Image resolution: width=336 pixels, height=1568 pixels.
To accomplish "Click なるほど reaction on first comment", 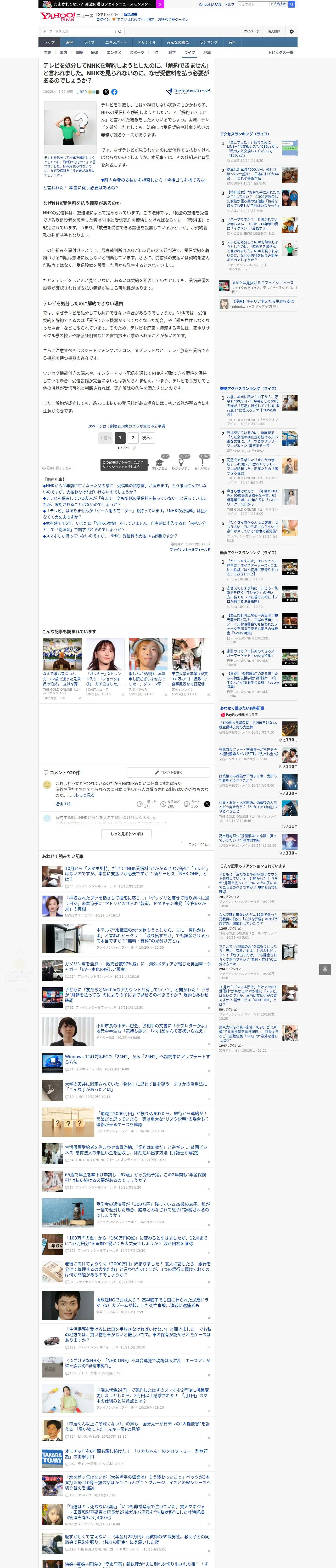I will (x=170, y=804).
